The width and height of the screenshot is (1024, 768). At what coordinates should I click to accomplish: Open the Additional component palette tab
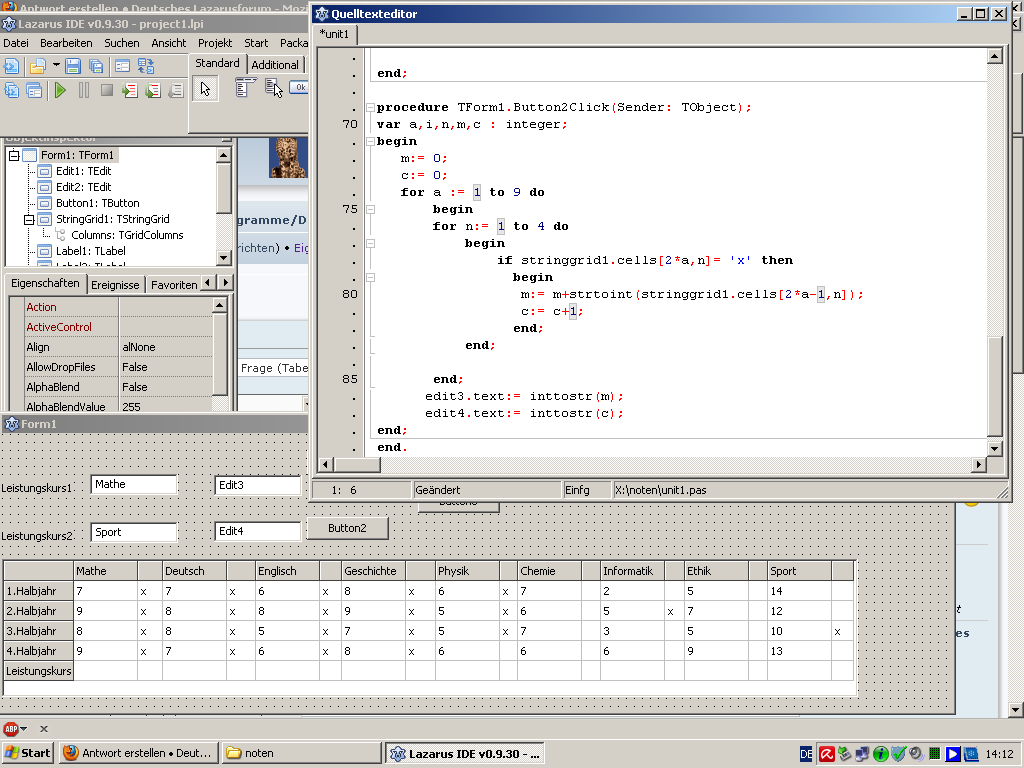tap(274, 65)
